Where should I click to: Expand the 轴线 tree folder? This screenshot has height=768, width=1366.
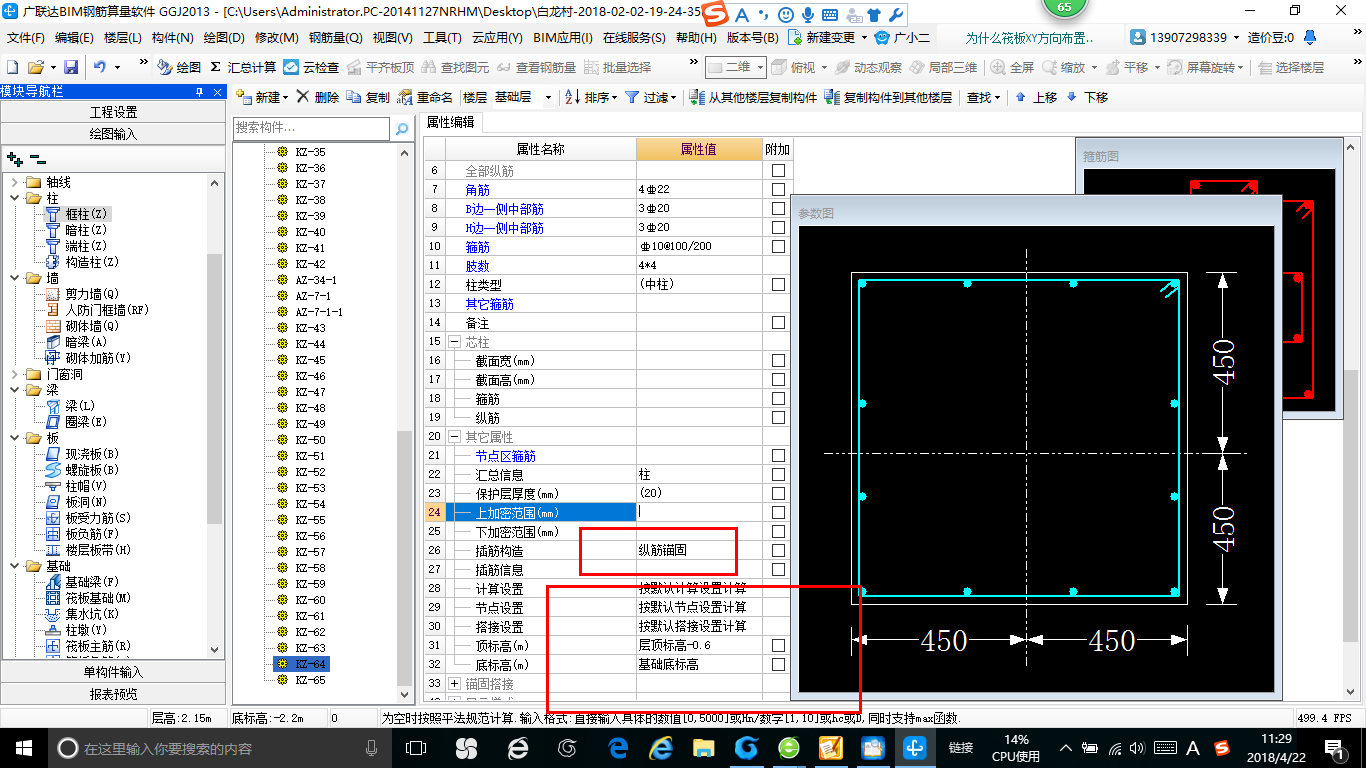[x=15, y=182]
